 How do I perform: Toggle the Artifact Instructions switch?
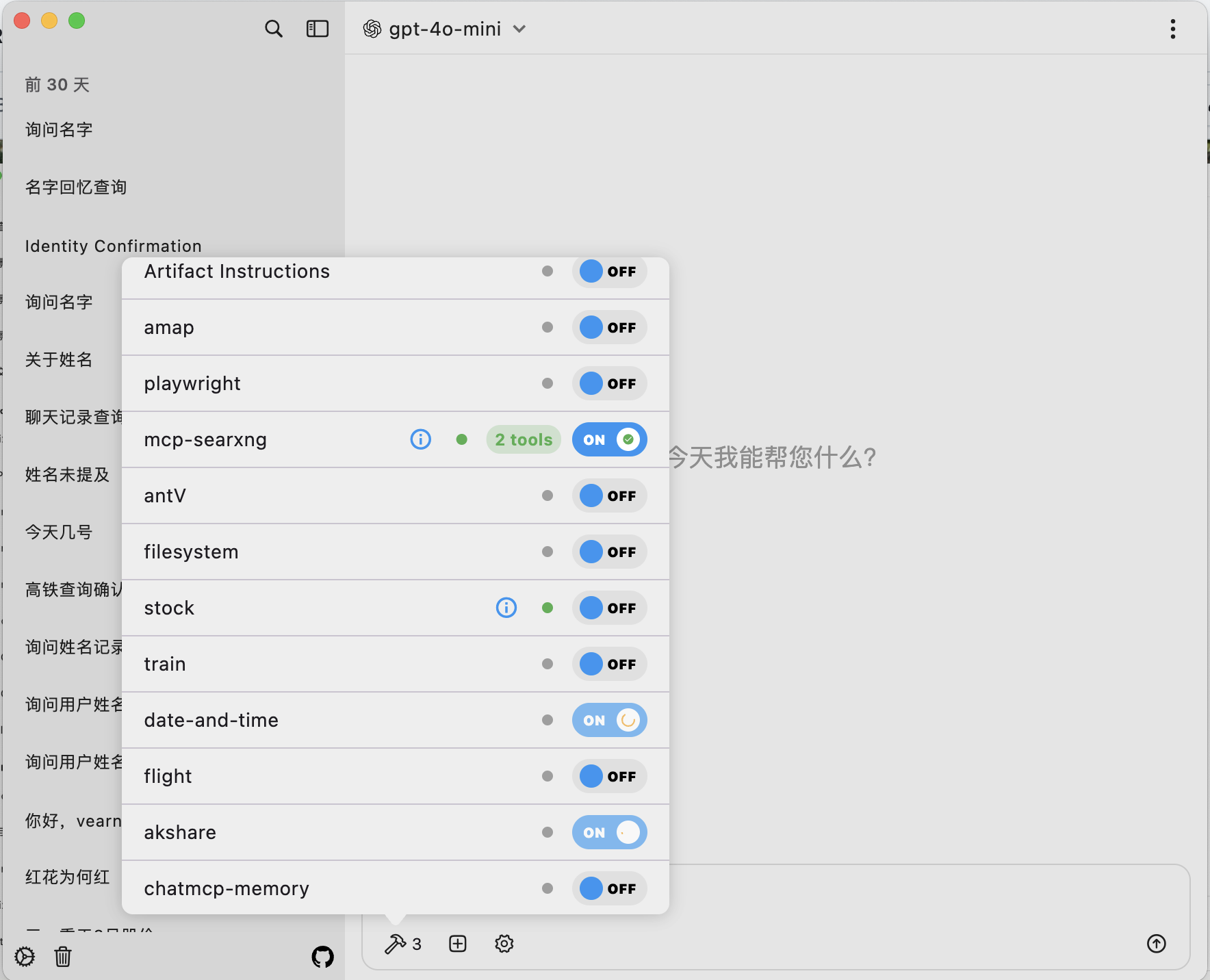click(x=610, y=271)
